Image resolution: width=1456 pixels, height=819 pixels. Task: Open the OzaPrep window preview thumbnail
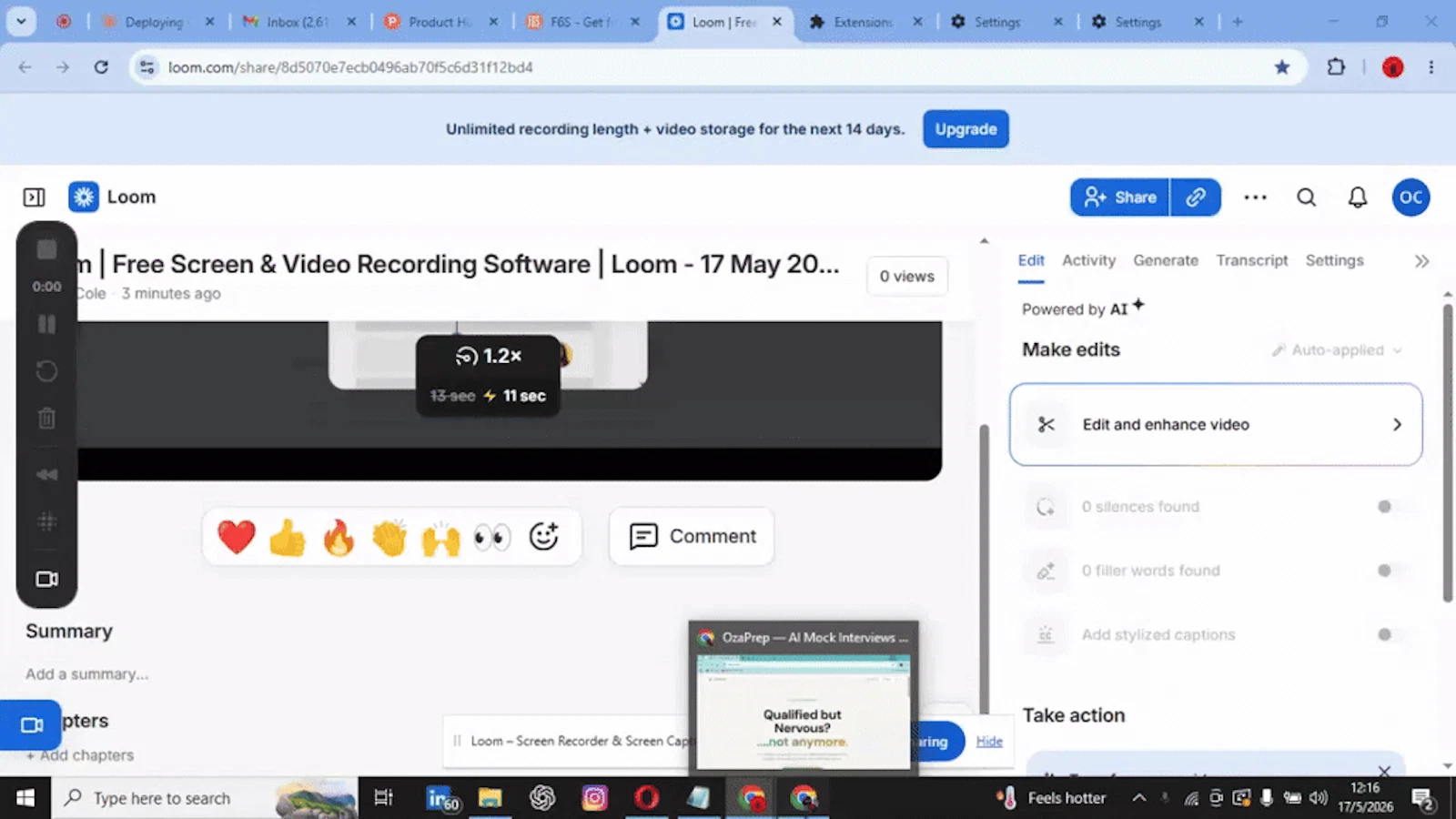pyautogui.click(x=804, y=699)
